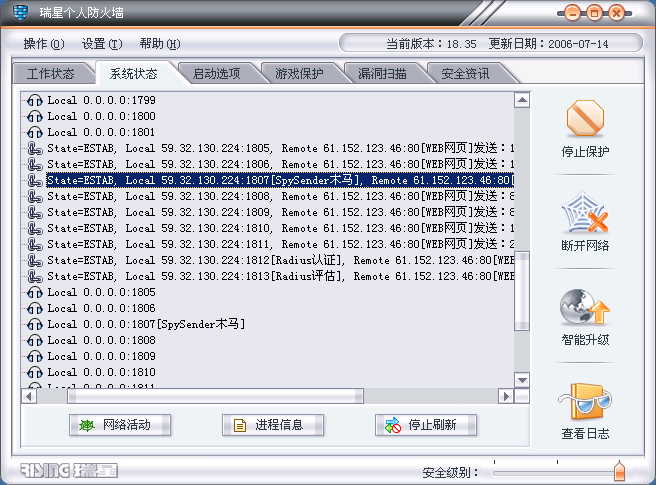Switch to the 启动选项 tab
This screenshot has width=656, height=485.
216,74
